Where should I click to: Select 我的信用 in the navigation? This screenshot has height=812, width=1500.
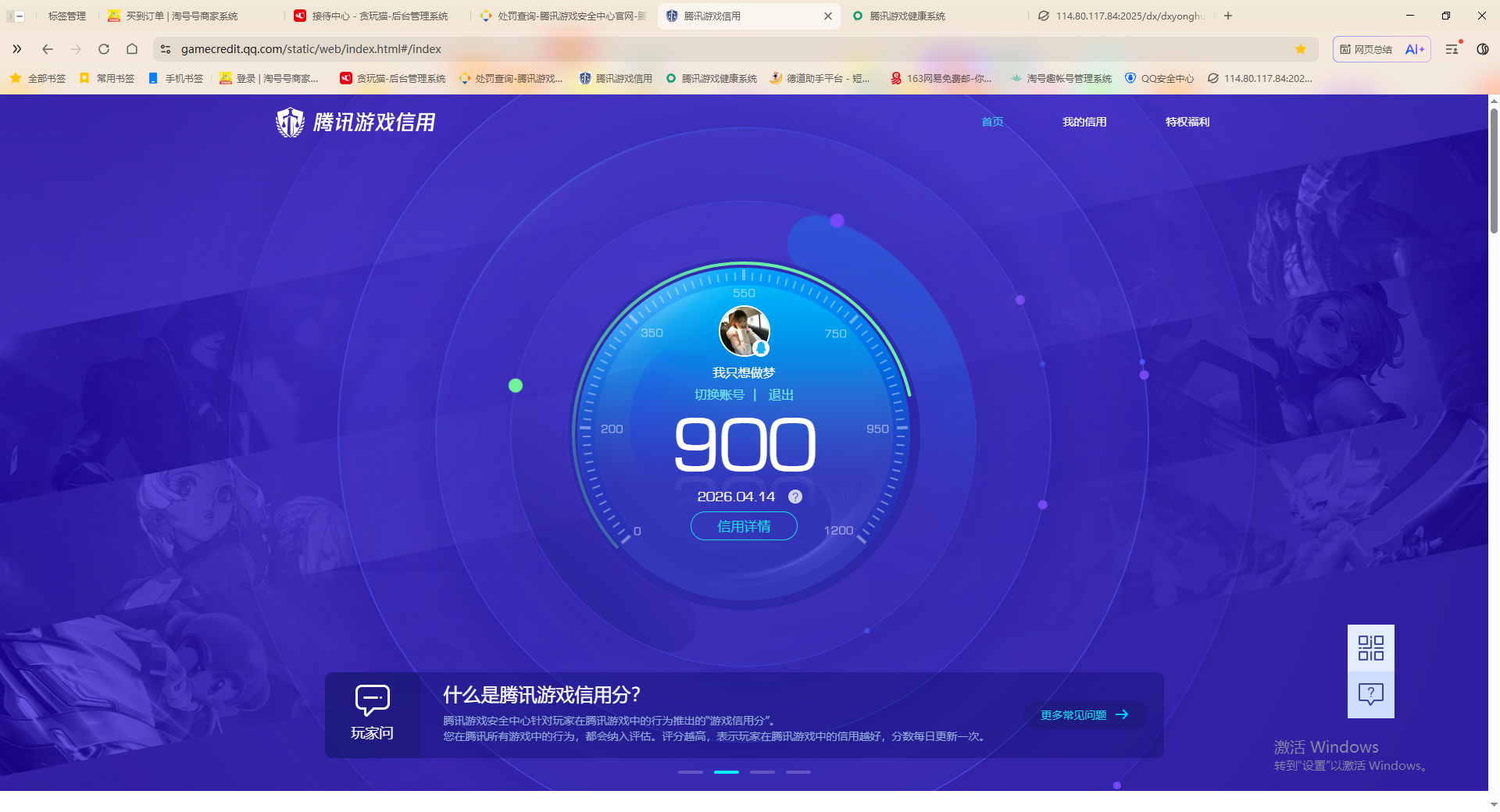tap(1084, 122)
